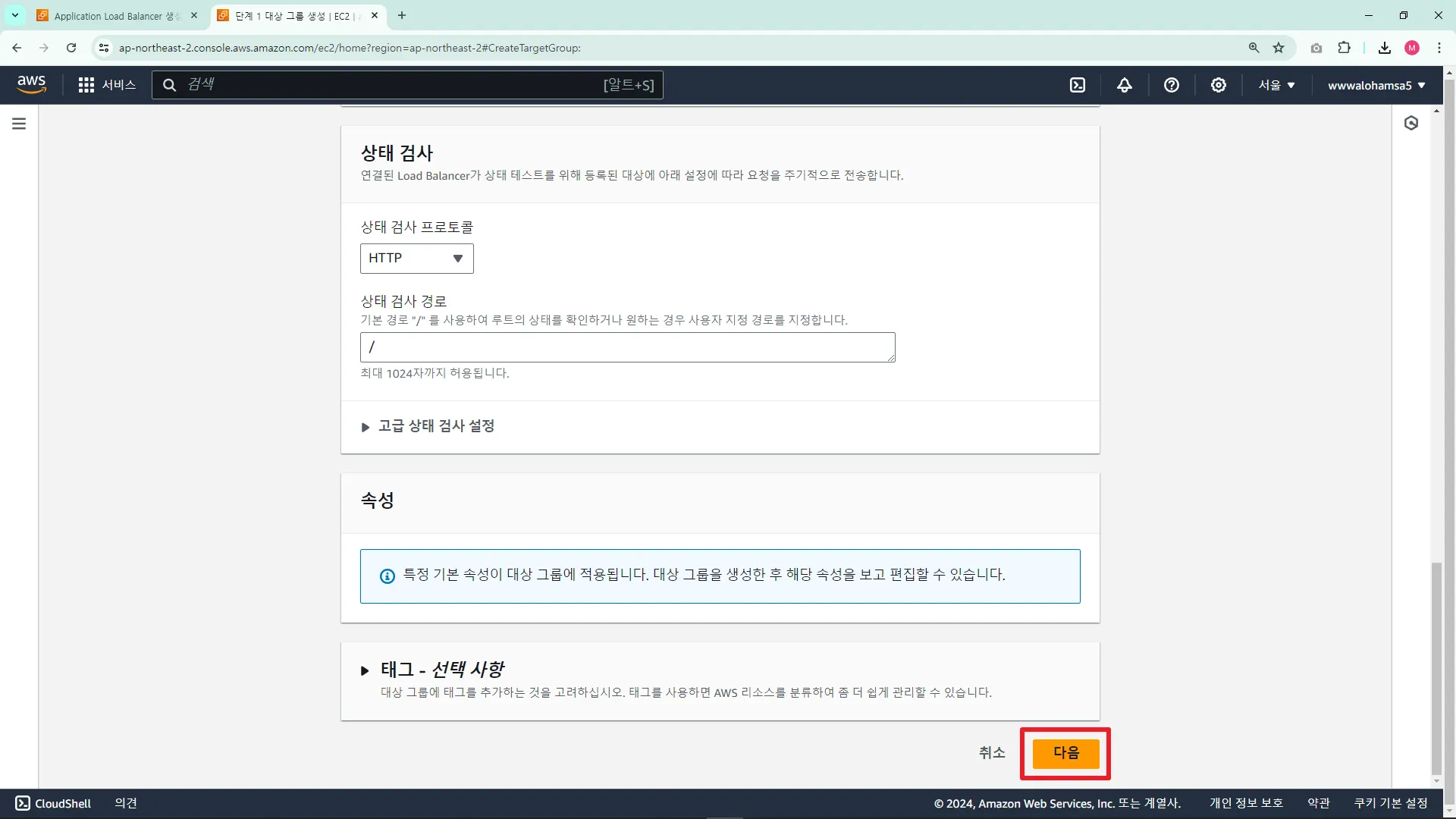Viewport: 1456px width, 819px height.
Task: Open the wwwalohamsa5 account menu
Action: pyautogui.click(x=1376, y=85)
